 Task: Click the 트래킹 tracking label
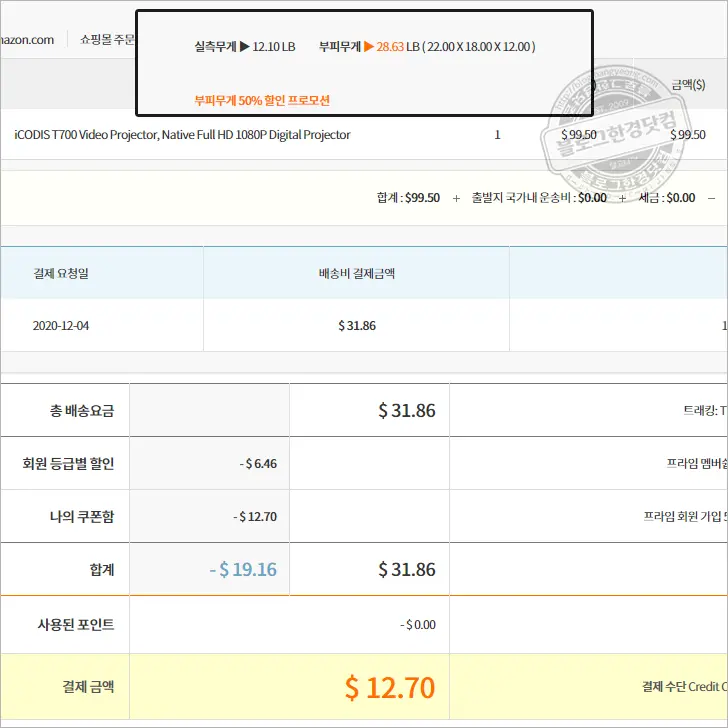coord(705,410)
